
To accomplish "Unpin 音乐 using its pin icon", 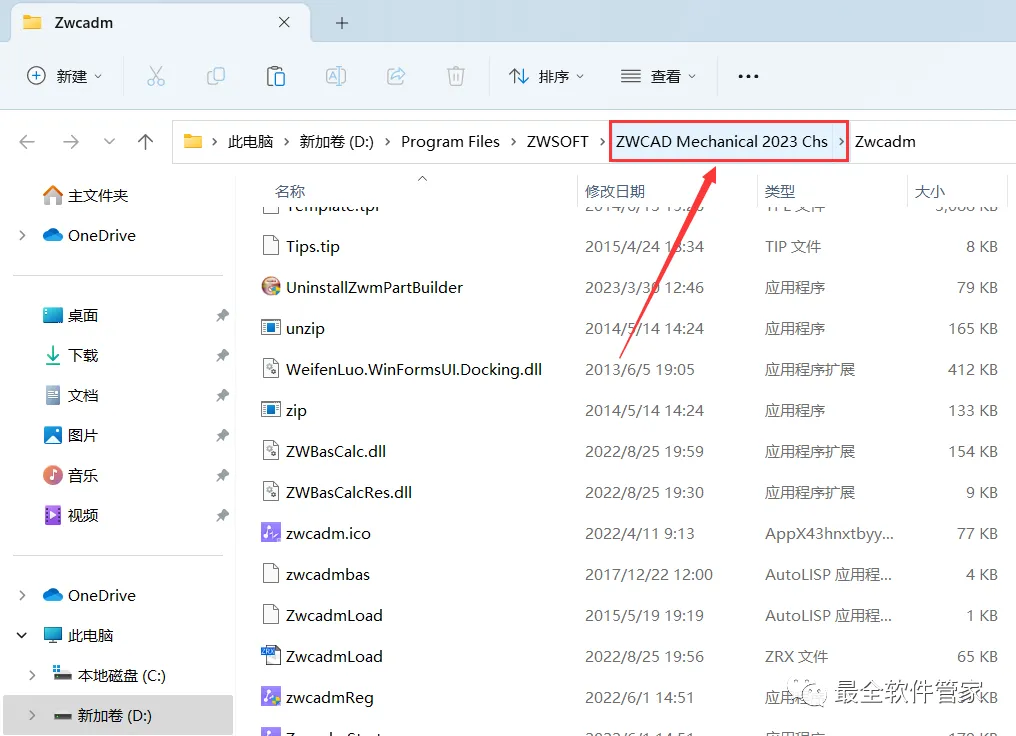I will (x=222, y=476).
